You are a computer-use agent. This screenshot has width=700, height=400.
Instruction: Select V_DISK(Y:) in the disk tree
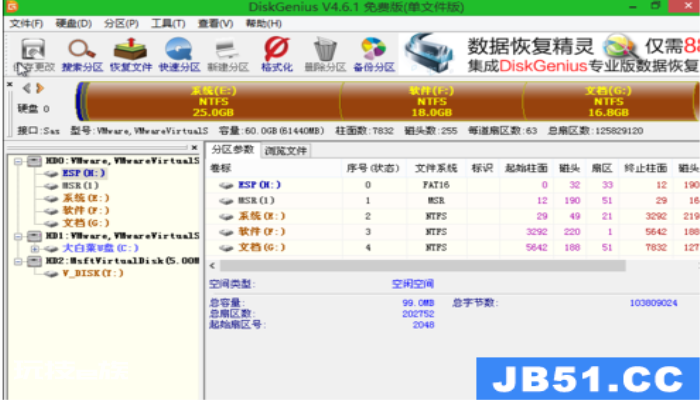coord(93,273)
